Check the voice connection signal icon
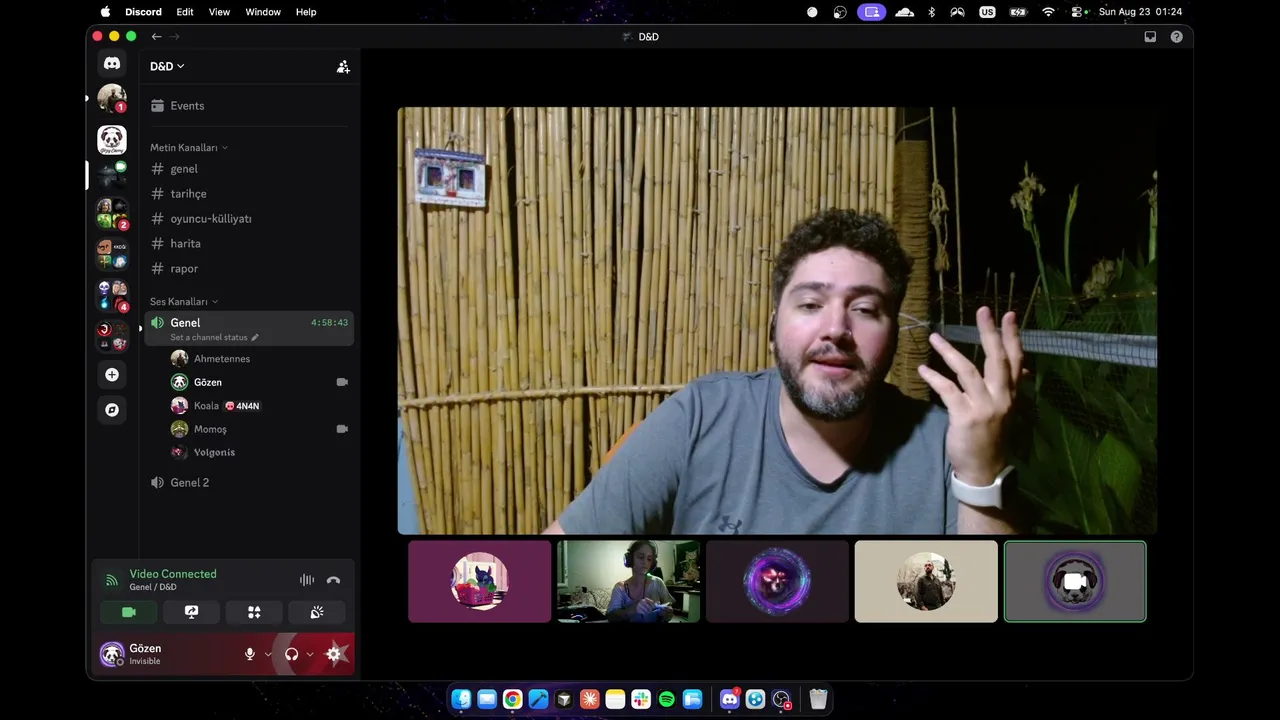This screenshot has height=720, width=1280. pyautogui.click(x=111, y=580)
